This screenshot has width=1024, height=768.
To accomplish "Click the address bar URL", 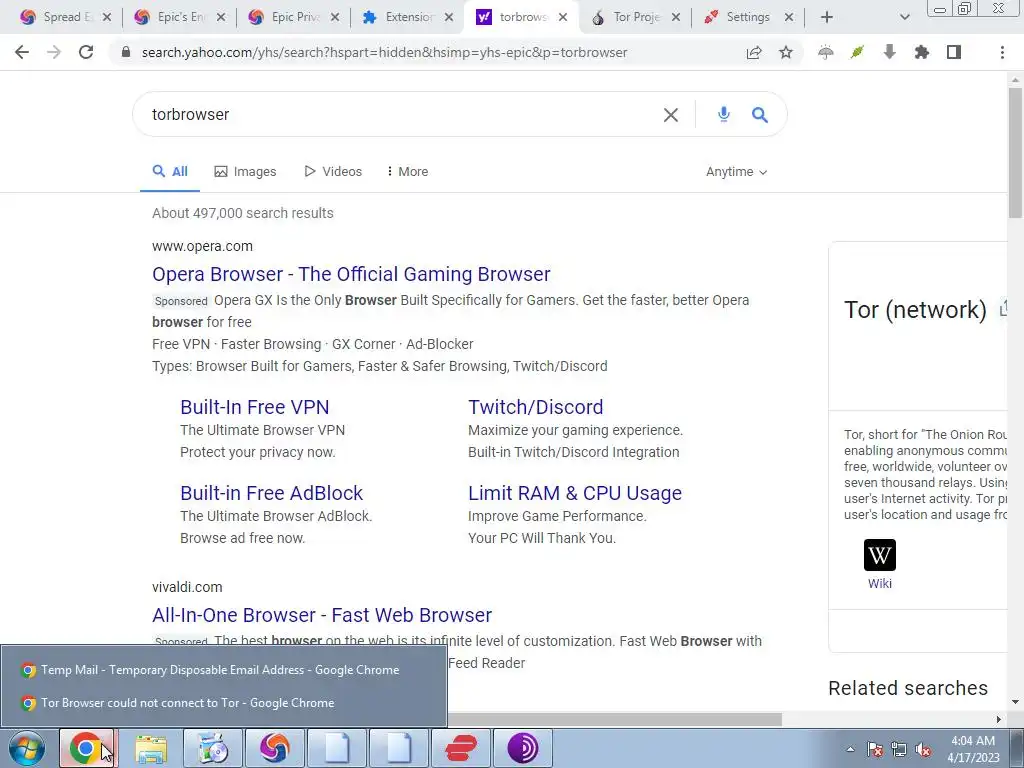I will coord(384,52).
